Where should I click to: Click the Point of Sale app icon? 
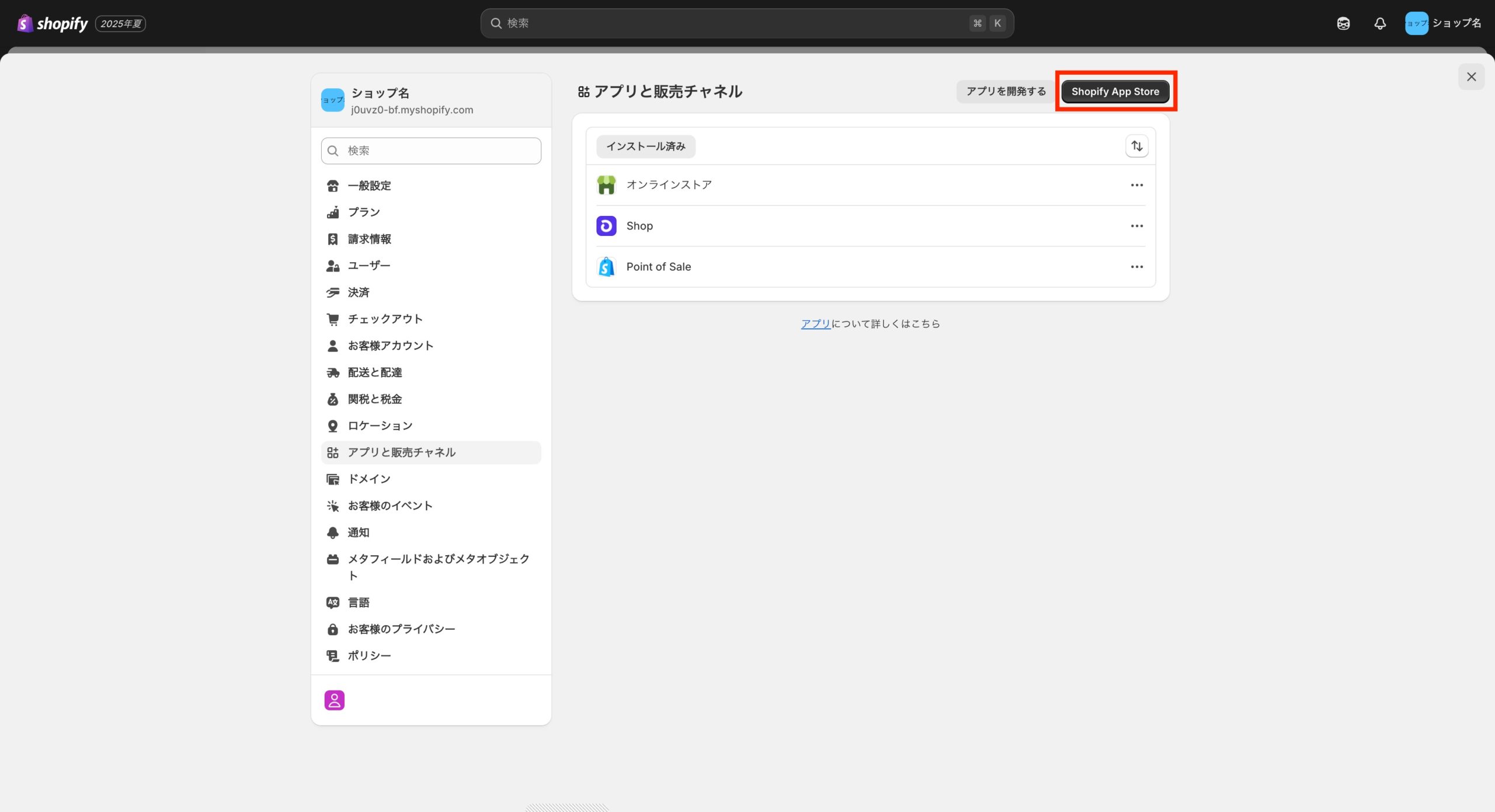[x=606, y=267]
